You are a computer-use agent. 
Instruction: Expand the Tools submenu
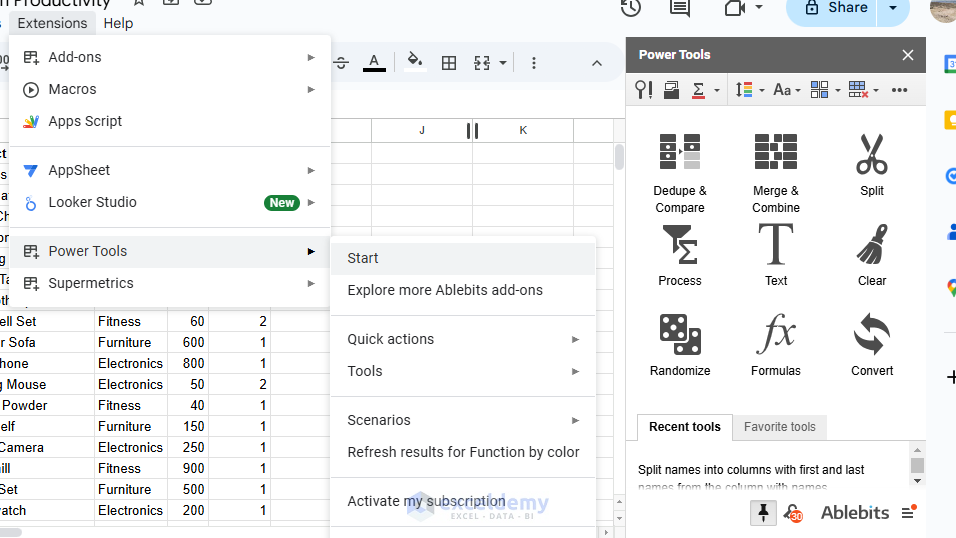[x=463, y=371]
